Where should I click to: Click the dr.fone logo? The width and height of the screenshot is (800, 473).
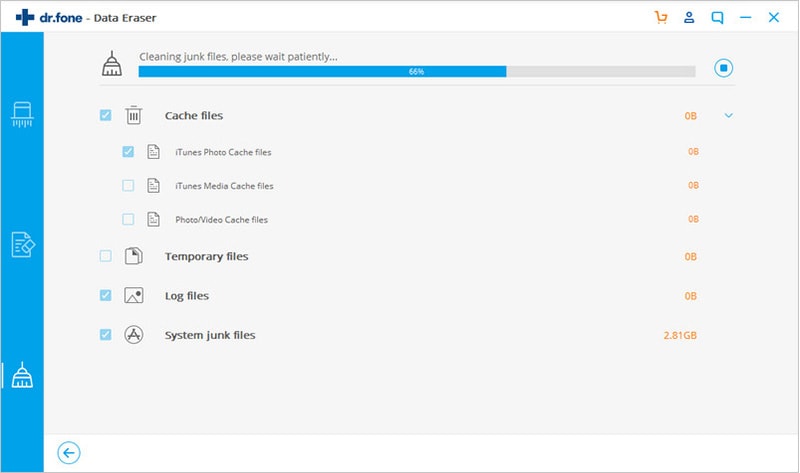(x=49, y=17)
